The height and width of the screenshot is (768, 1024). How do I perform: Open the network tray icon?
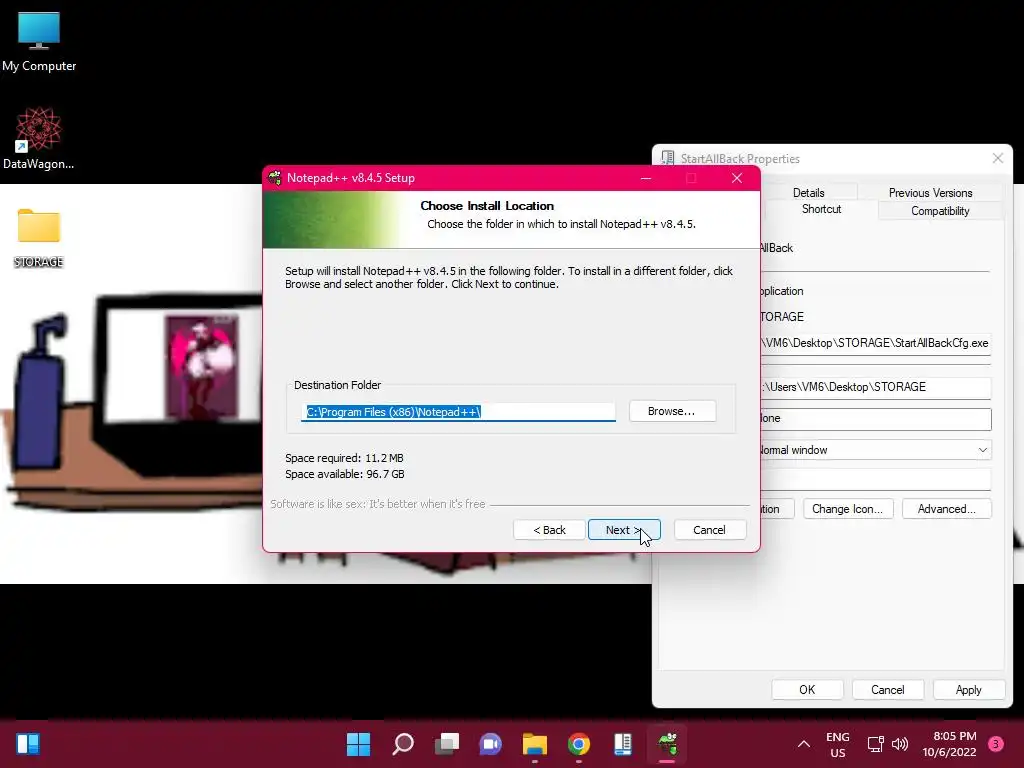[x=875, y=744]
